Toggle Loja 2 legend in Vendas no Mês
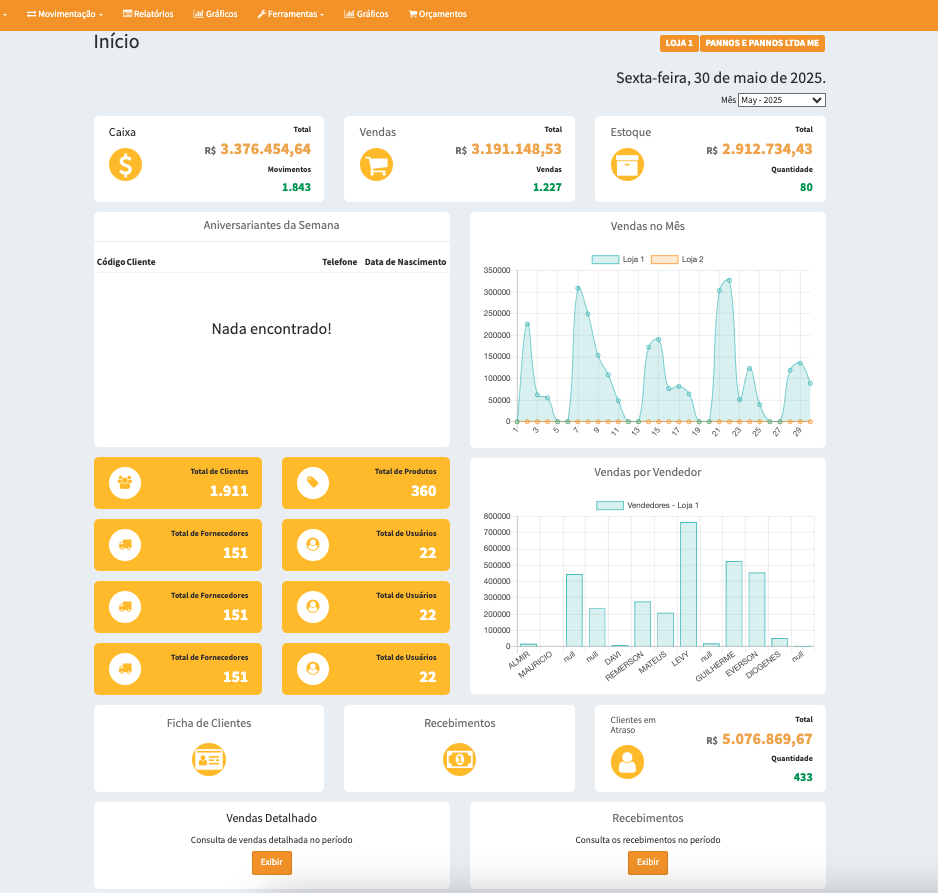 [x=677, y=259]
